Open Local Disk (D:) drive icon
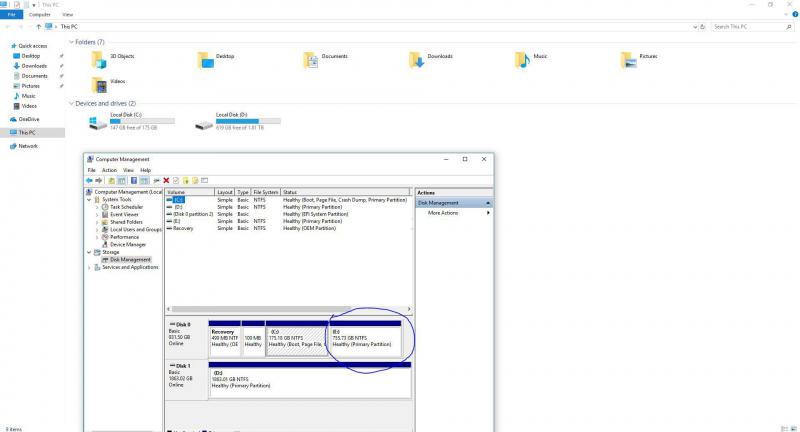The height and width of the screenshot is (432, 800). (204, 123)
